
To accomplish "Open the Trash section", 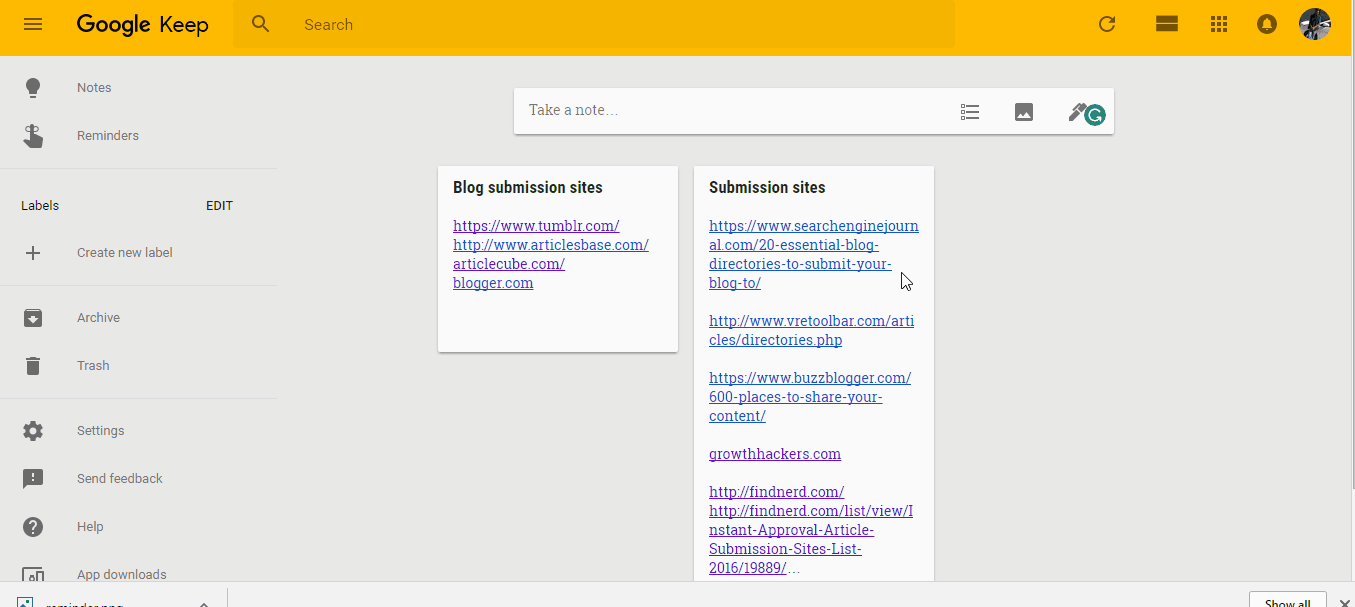I will (93, 366).
